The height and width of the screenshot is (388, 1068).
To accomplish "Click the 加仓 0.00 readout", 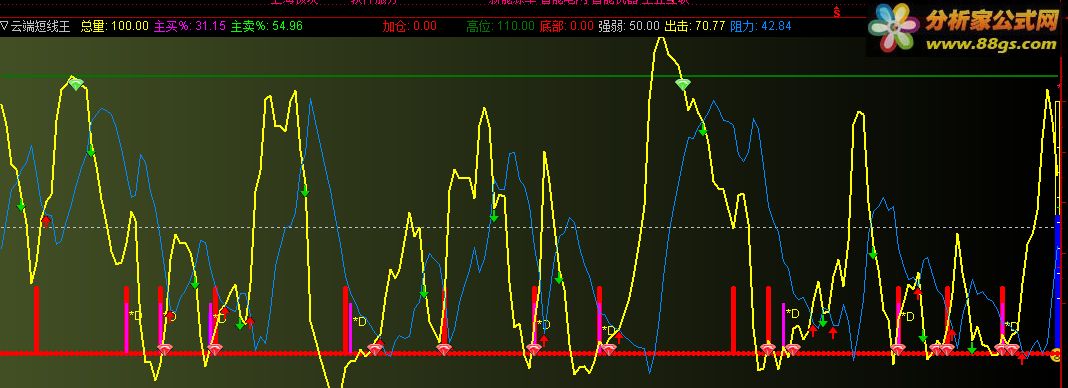I will click(409, 27).
